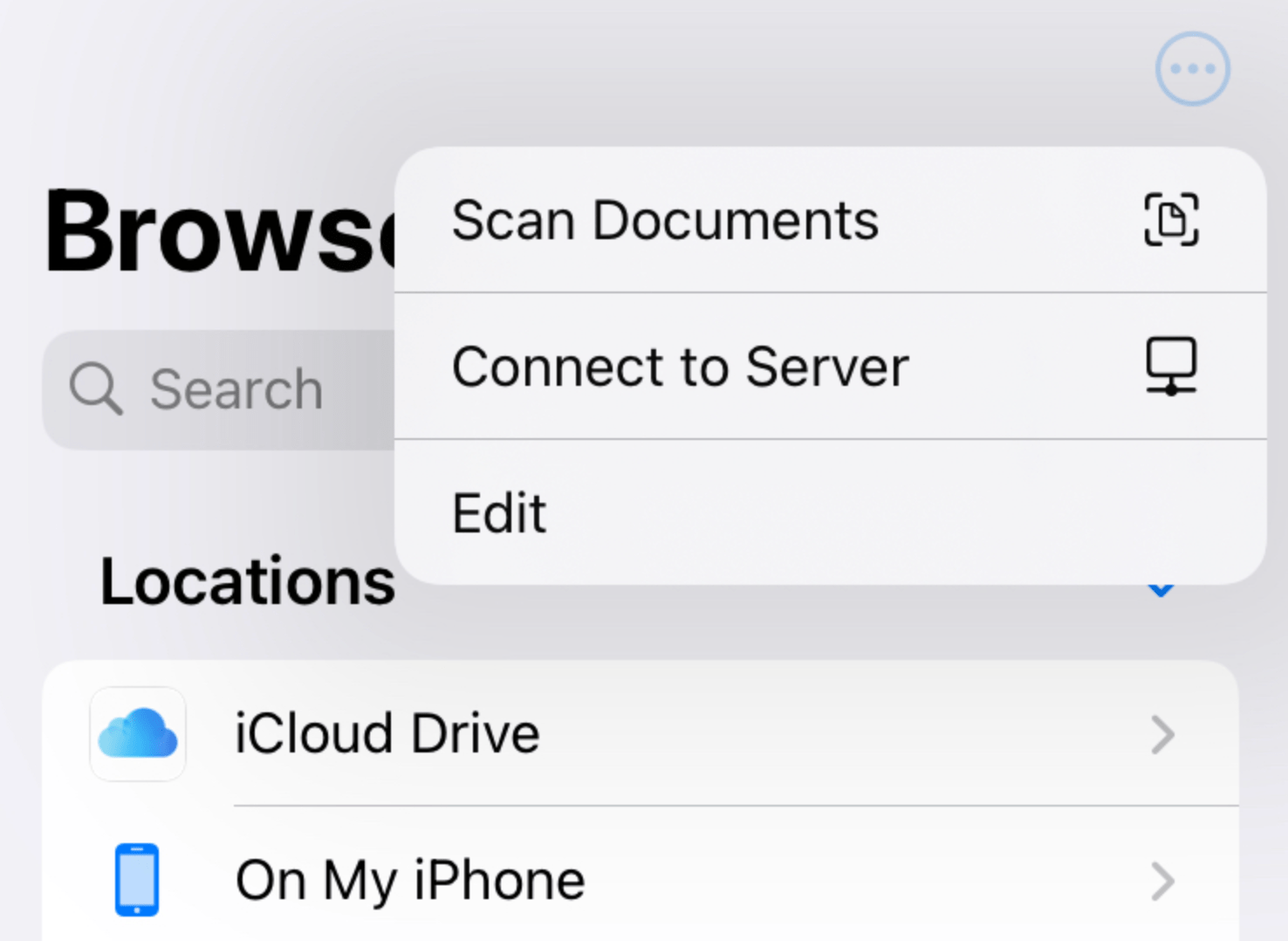Tap the Browse page title

coord(220,231)
